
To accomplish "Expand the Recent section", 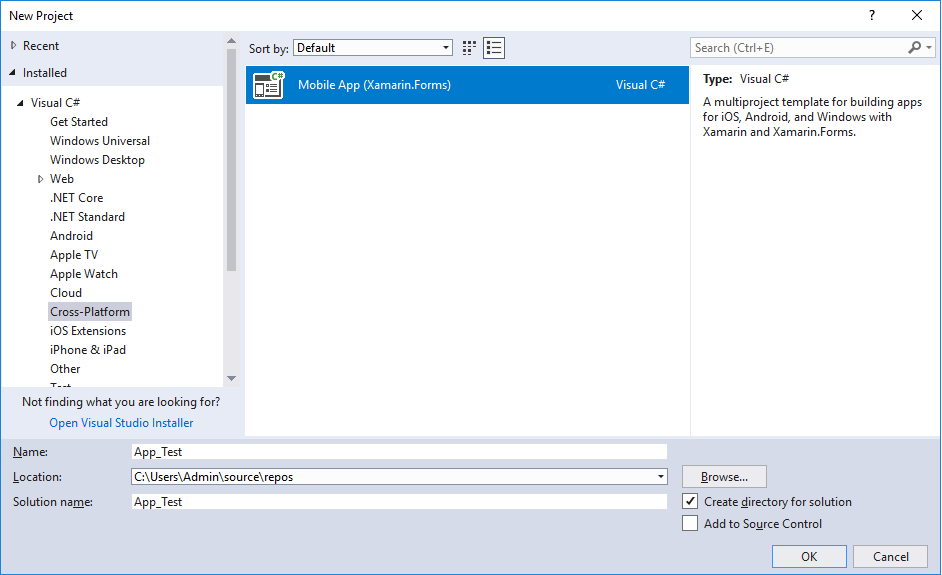I will pyautogui.click(x=13, y=45).
